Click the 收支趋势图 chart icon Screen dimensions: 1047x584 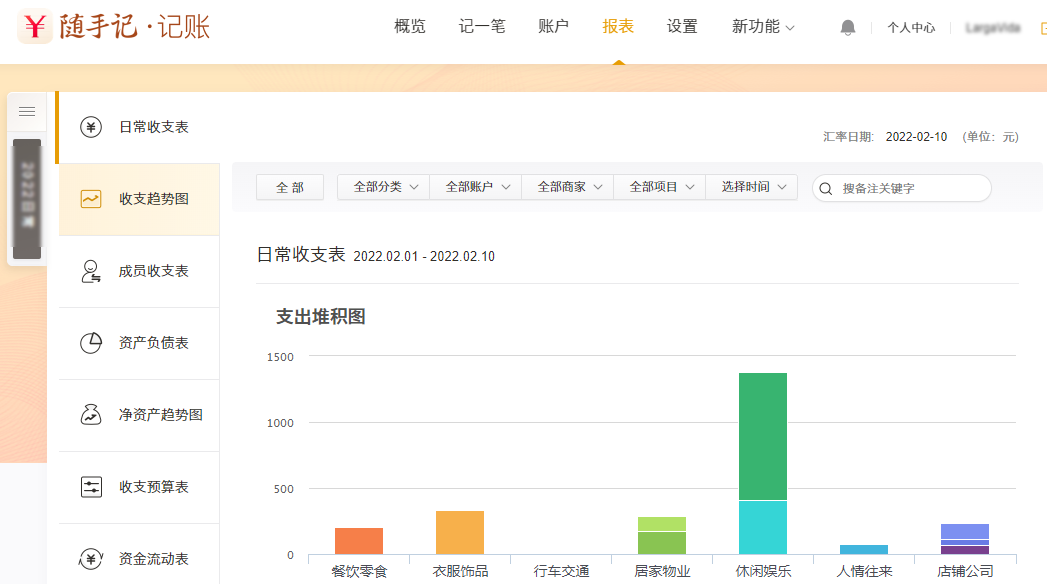[x=91, y=199]
